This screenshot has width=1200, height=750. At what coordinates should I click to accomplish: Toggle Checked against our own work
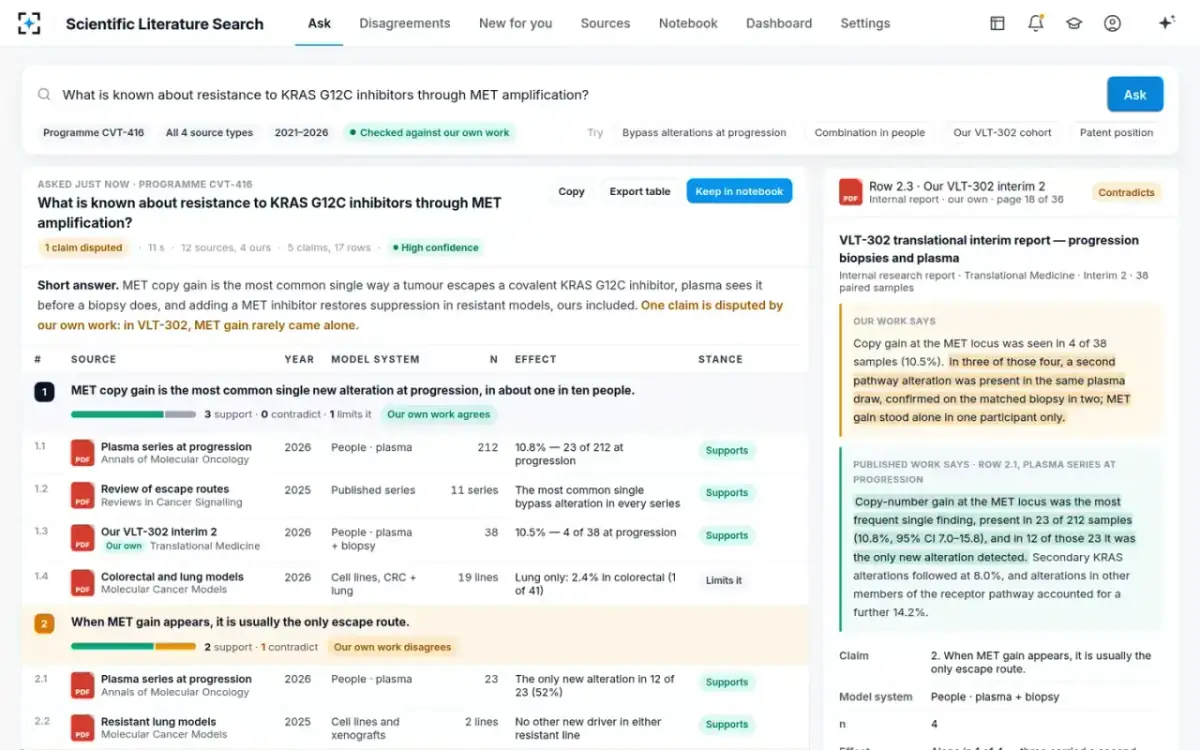coord(429,132)
